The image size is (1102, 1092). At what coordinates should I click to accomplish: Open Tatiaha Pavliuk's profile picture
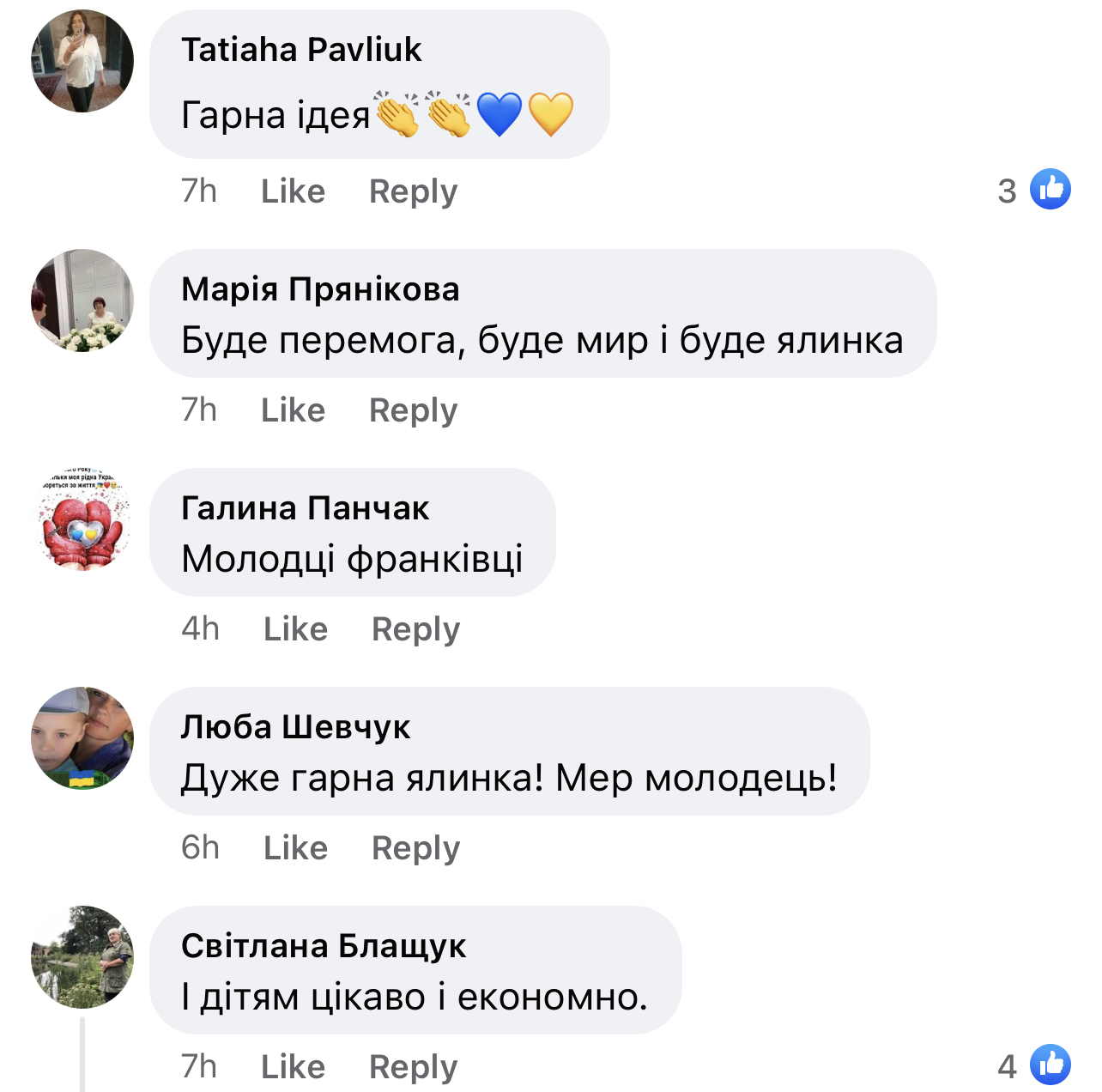tap(82, 61)
